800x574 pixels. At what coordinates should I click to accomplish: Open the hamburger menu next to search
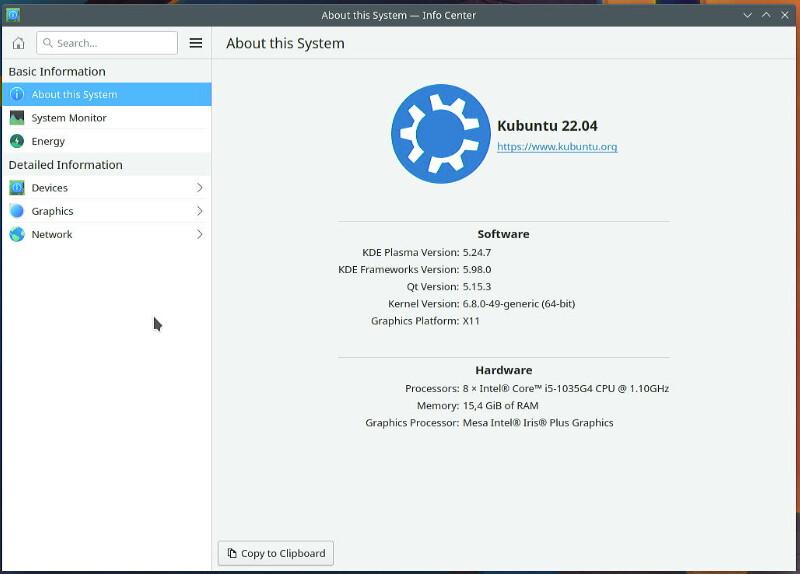(196, 43)
